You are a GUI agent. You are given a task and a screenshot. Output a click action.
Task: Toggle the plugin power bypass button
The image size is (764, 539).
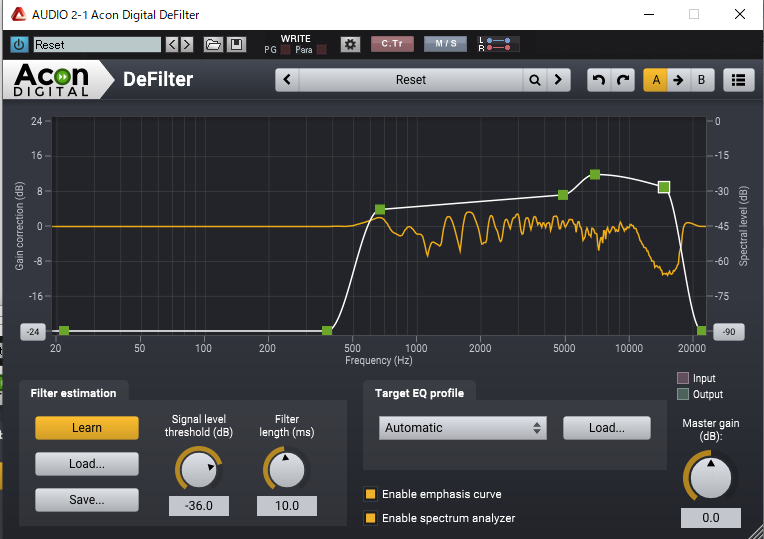[x=19, y=45]
